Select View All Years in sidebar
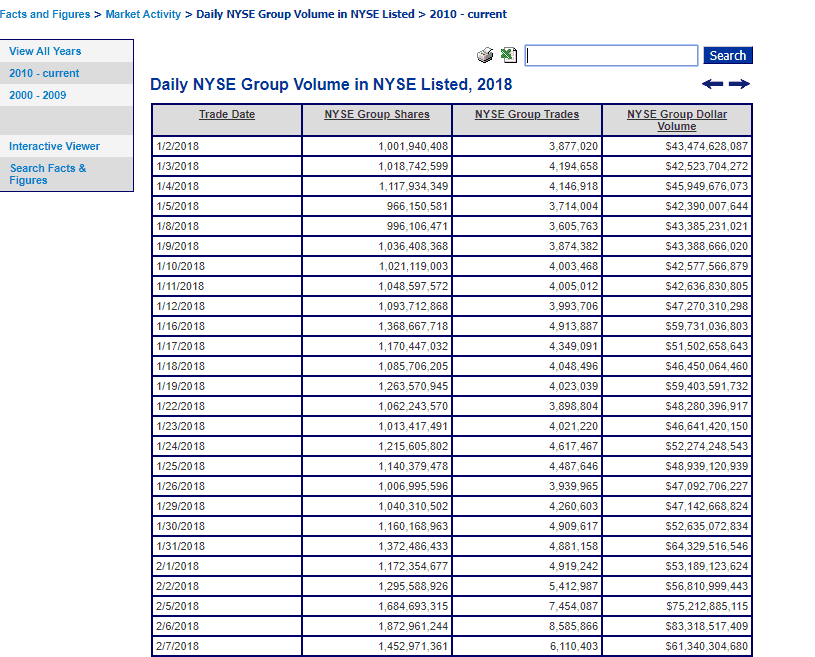The height and width of the screenshot is (657, 815). pos(45,51)
